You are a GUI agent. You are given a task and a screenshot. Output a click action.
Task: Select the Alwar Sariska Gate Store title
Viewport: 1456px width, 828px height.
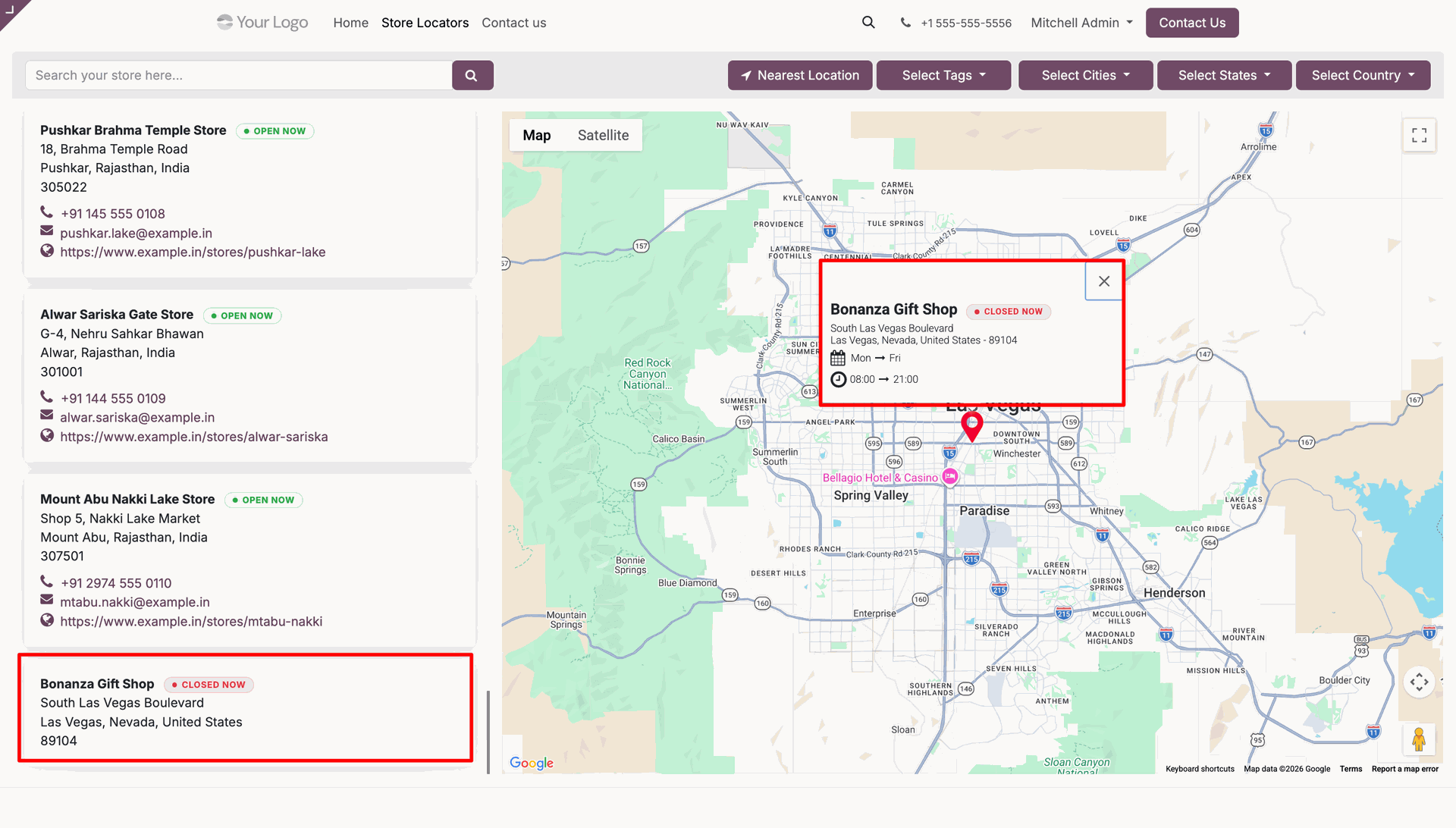pyautogui.click(x=117, y=315)
